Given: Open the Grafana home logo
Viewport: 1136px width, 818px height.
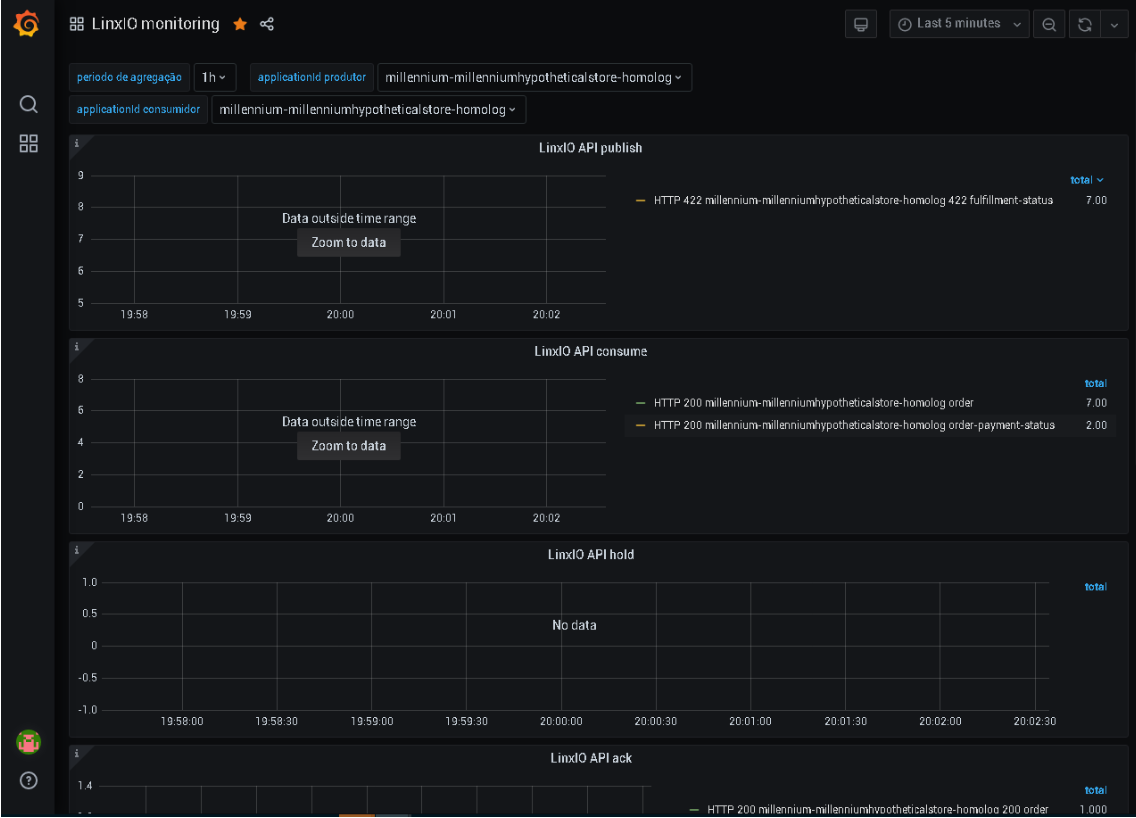Looking at the screenshot, I should (27, 24).
